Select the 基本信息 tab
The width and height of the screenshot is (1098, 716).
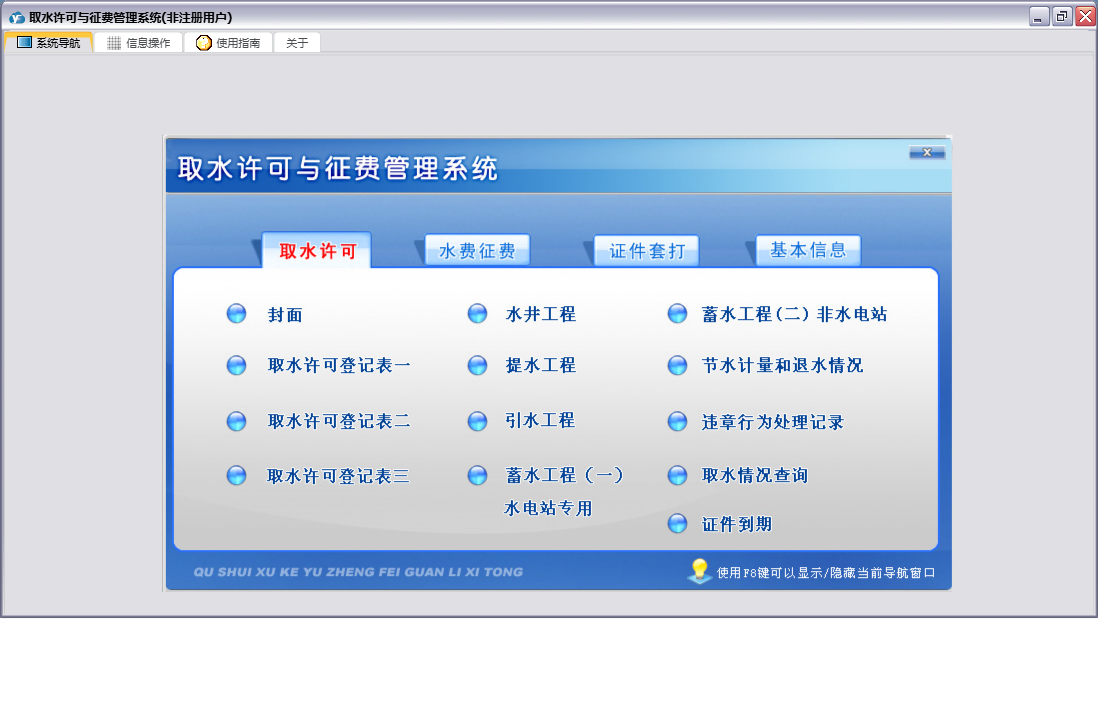coord(808,250)
